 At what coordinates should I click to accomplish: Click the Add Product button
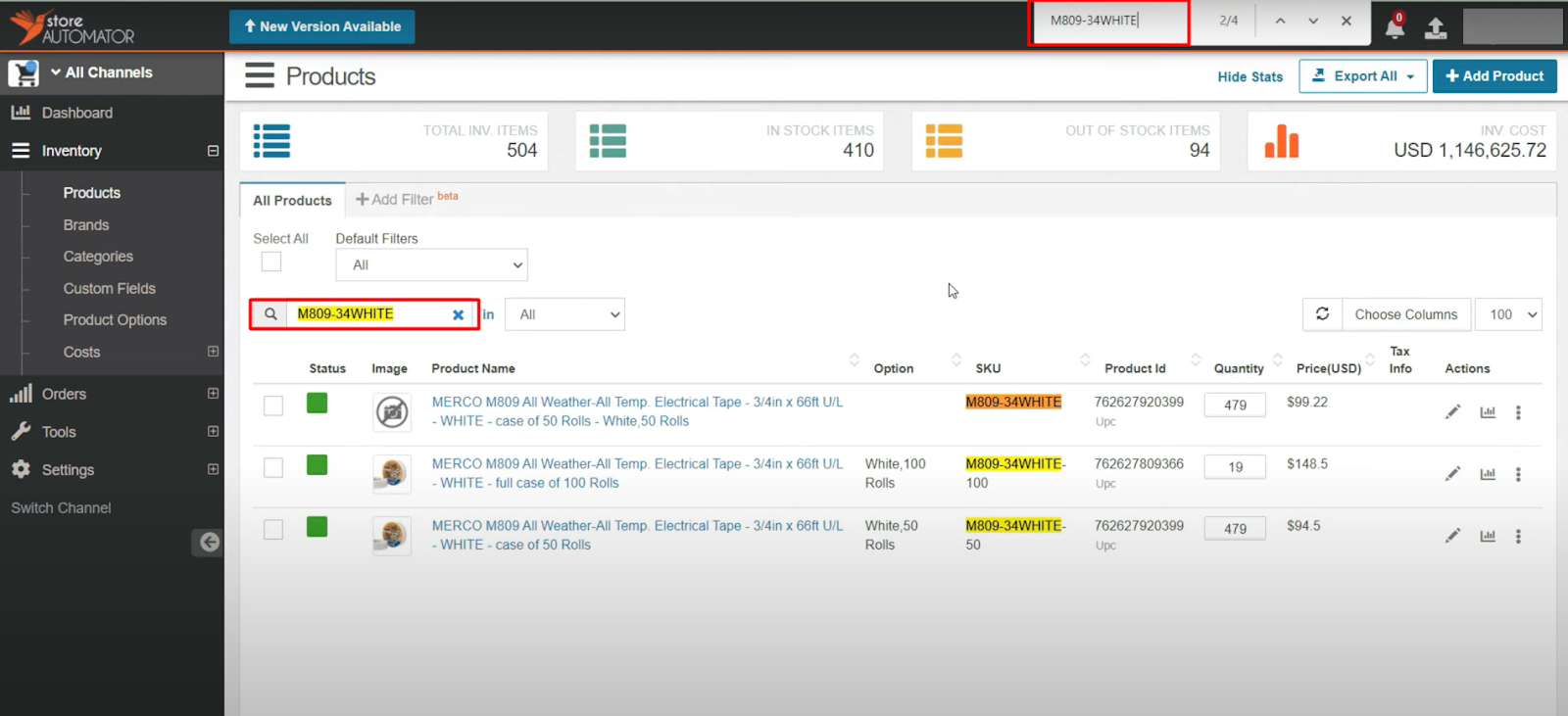(1494, 75)
